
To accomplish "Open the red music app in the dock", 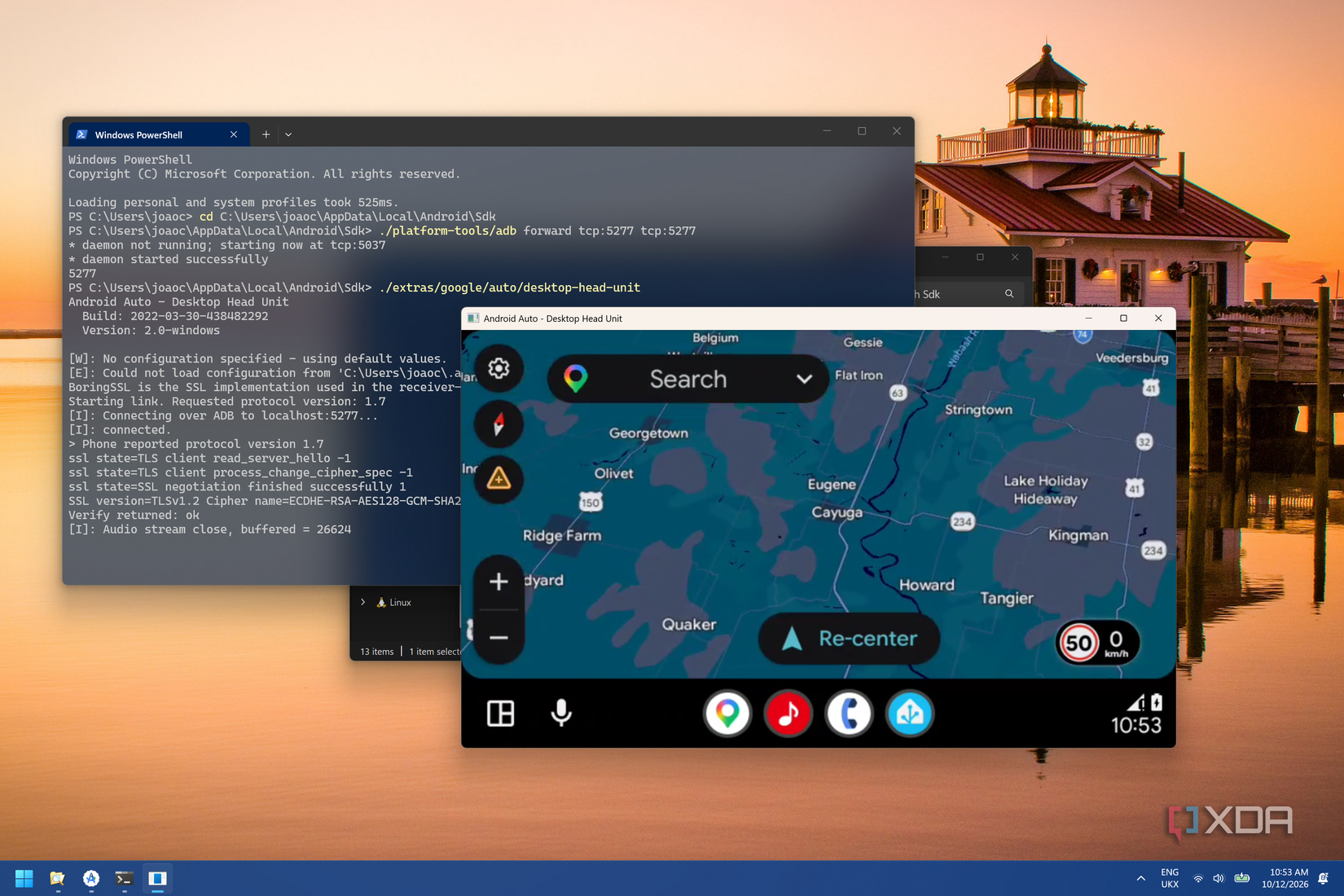I will pos(788,714).
